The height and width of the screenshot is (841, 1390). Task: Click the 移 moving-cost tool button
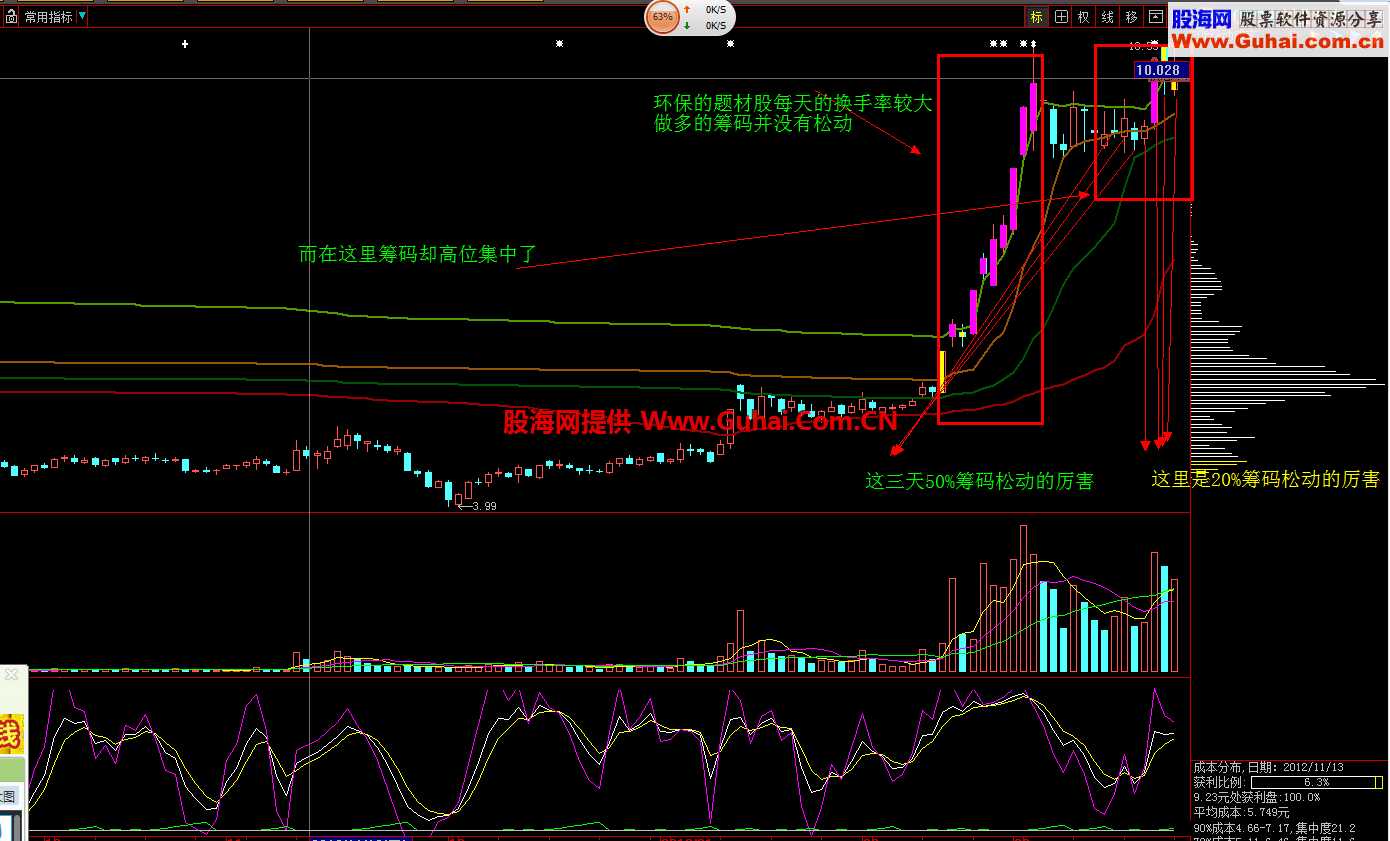[1131, 17]
